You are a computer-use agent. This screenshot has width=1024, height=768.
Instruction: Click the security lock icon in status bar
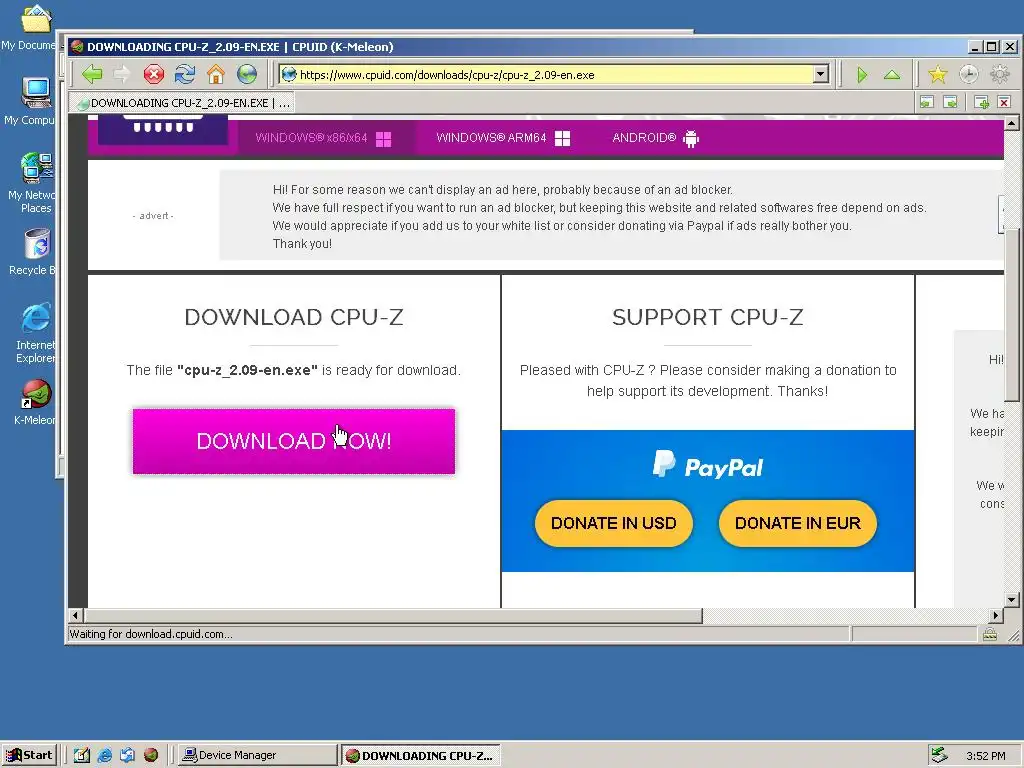(x=990, y=634)
